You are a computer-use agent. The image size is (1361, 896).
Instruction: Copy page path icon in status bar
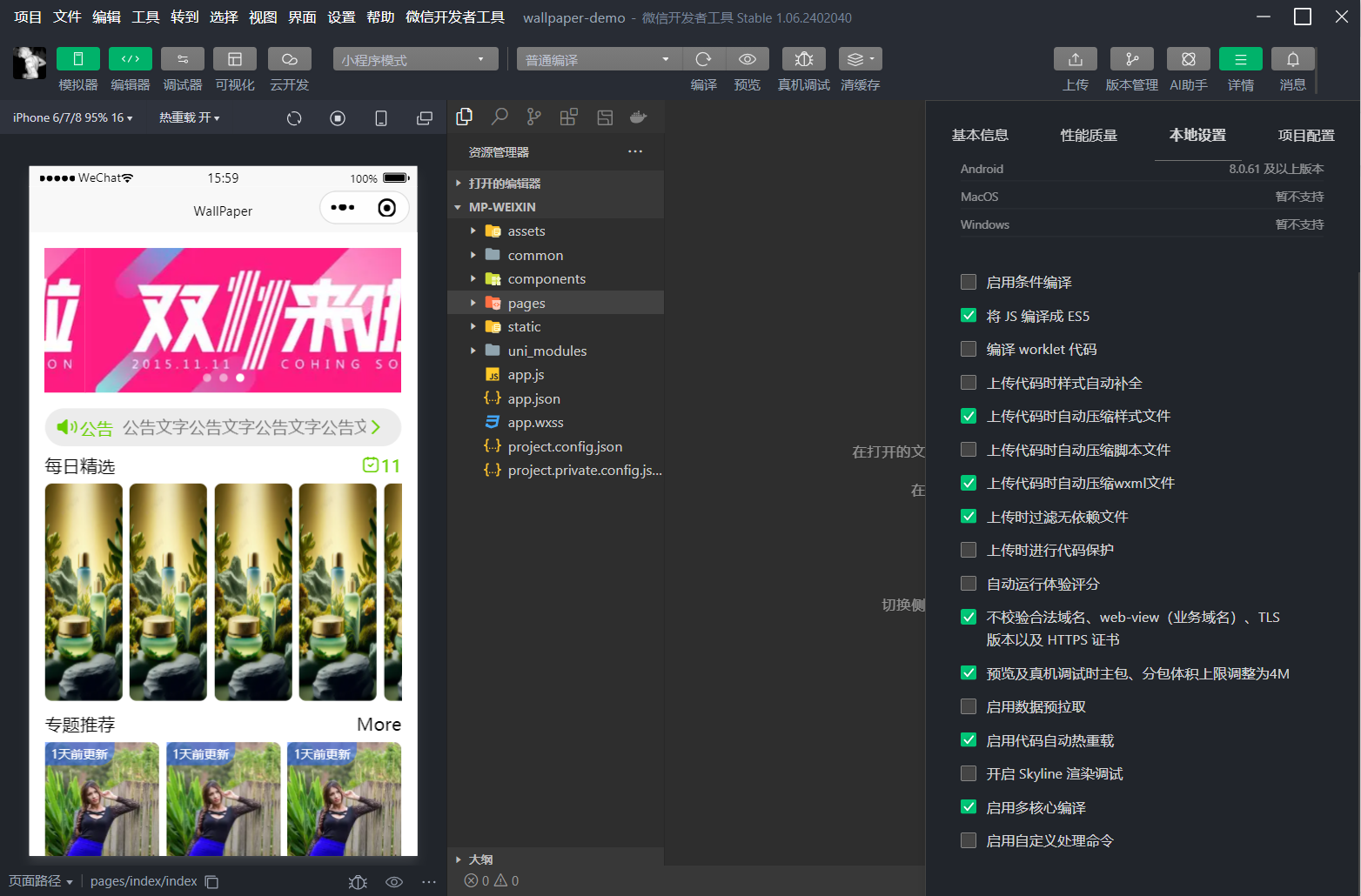211,881
